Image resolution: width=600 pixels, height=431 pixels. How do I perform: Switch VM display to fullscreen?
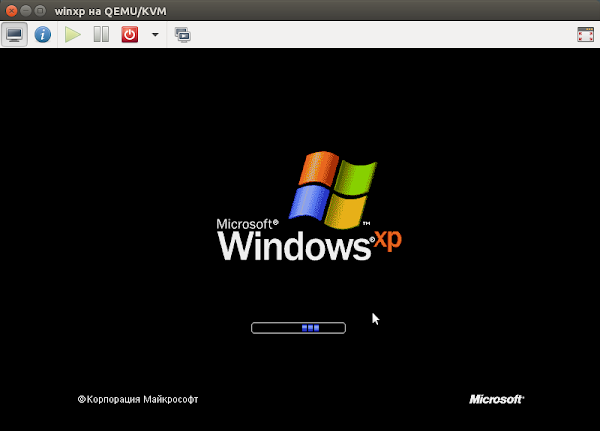tap(585, 35)
